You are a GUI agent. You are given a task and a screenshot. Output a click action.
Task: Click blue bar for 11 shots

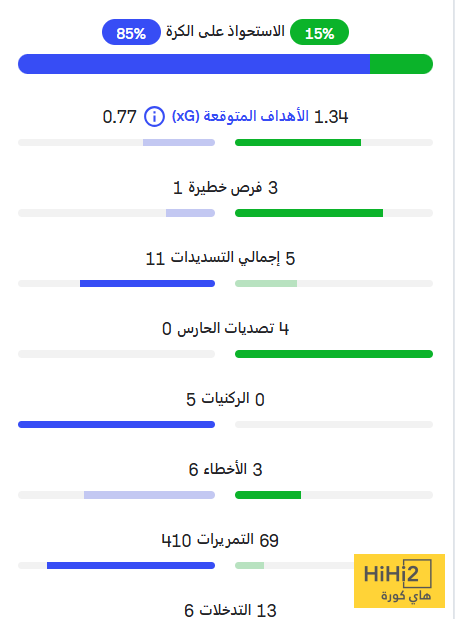[147, 283]
